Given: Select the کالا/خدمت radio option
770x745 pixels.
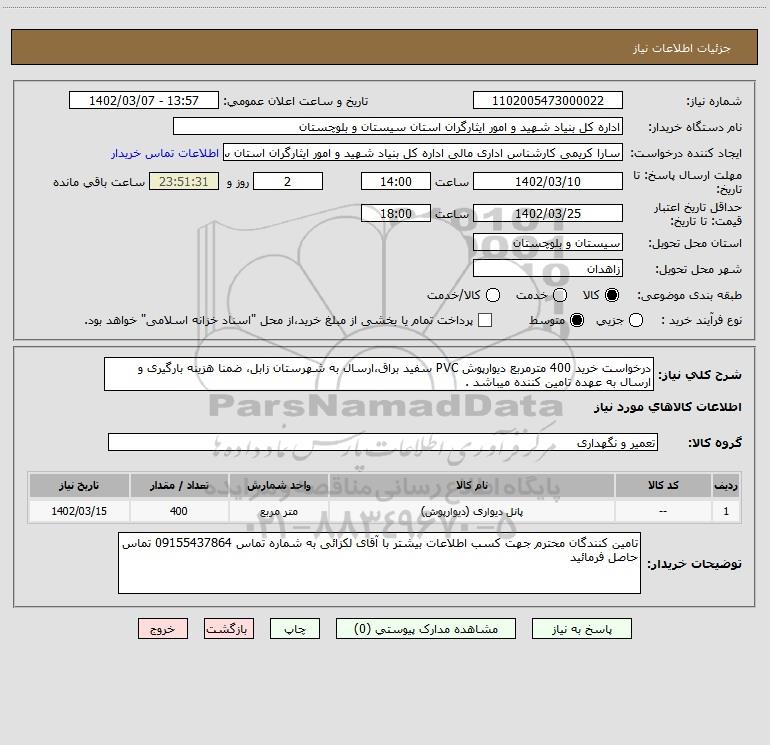Looking at the screenshot, I should pos(493,295).
